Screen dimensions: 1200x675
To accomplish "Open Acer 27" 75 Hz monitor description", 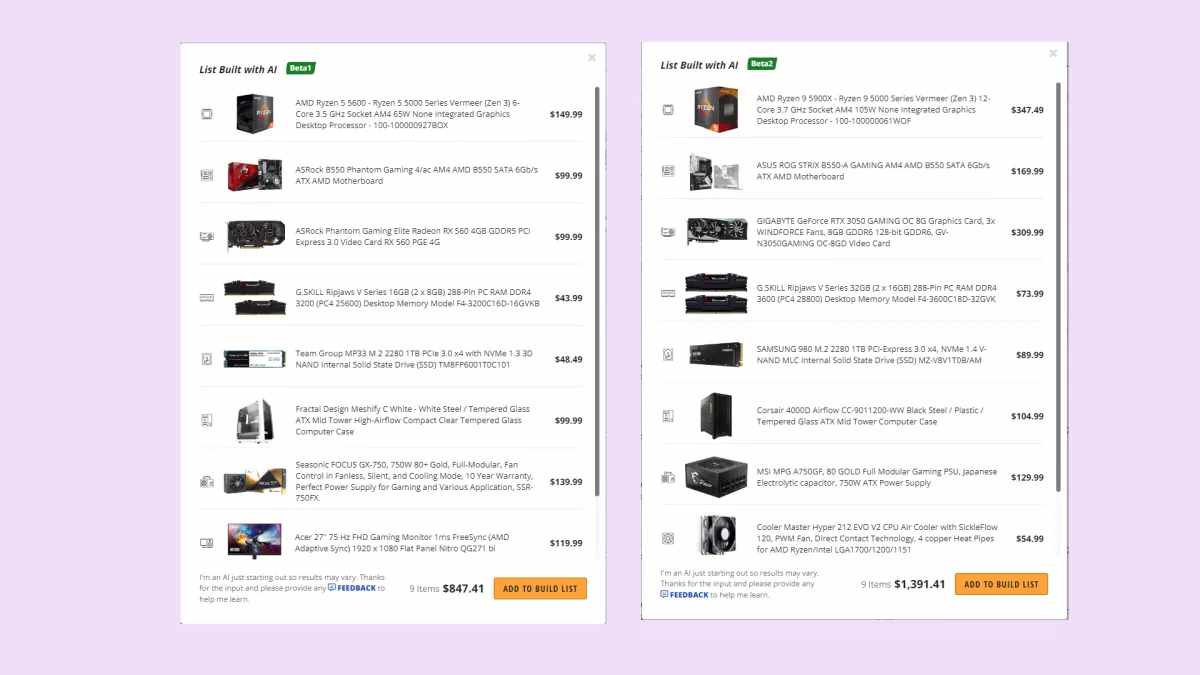I will coord(404,543).
